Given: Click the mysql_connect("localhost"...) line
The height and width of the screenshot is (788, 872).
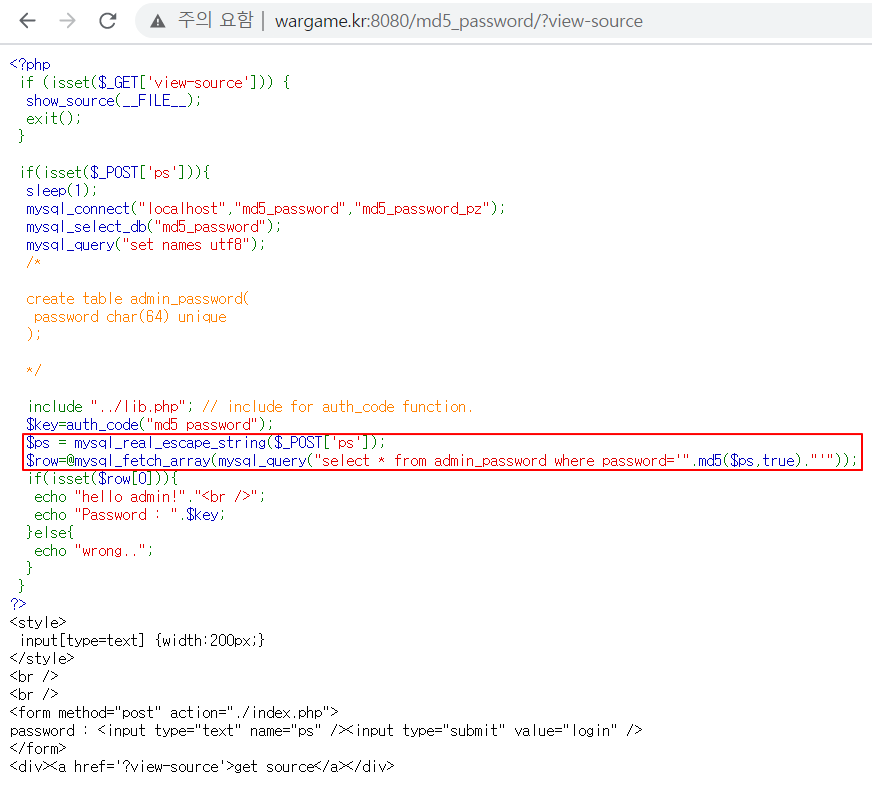Looking at the screenshot, I should point(265,209).
